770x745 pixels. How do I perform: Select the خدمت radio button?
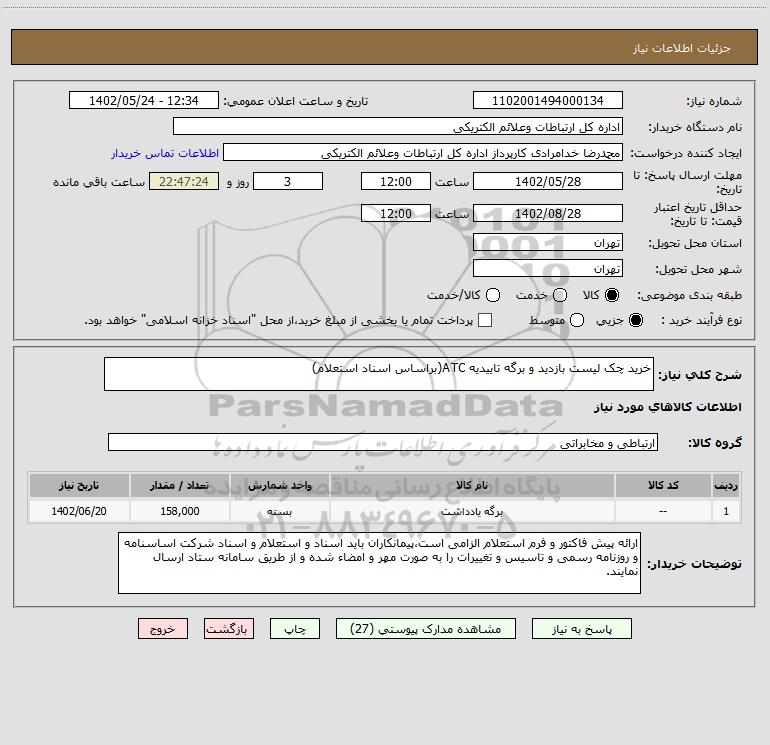tap(560, 295)
